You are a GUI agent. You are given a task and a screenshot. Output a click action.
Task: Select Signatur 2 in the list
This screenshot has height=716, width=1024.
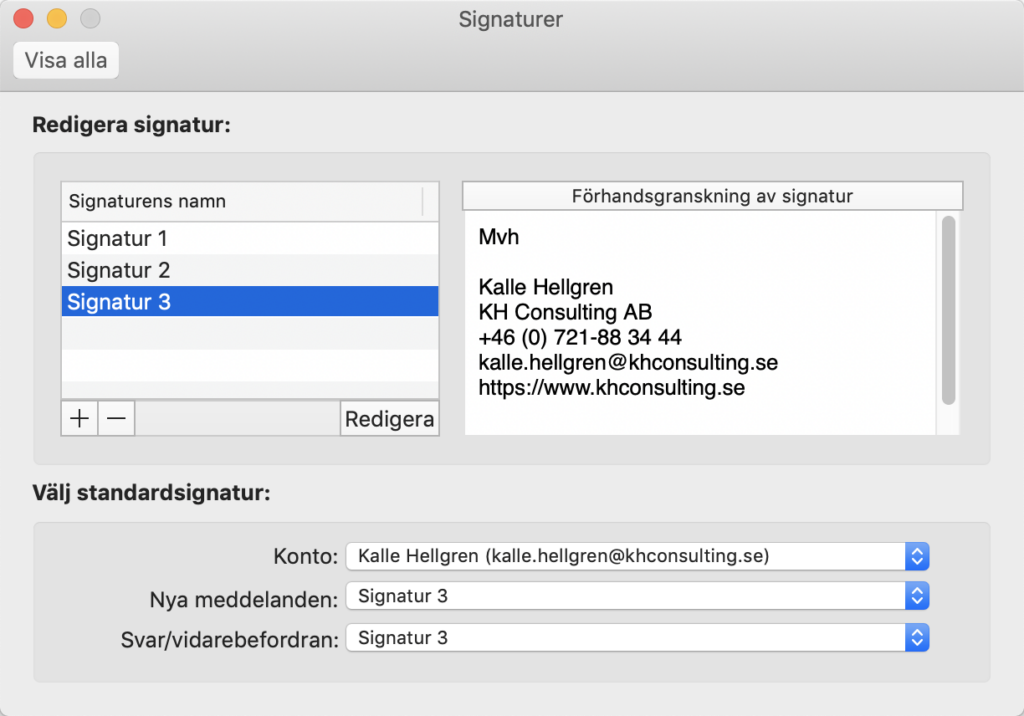click(x=250, y=270)
